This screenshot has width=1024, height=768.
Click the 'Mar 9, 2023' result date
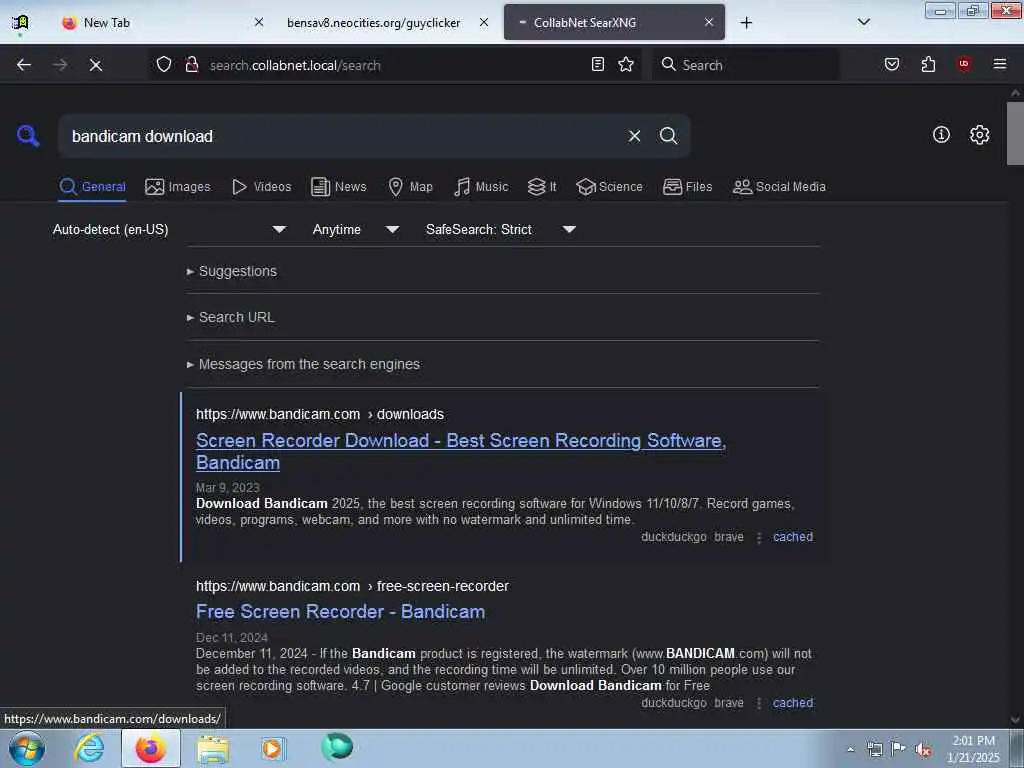pyautogui.click(x=227, y=488)
